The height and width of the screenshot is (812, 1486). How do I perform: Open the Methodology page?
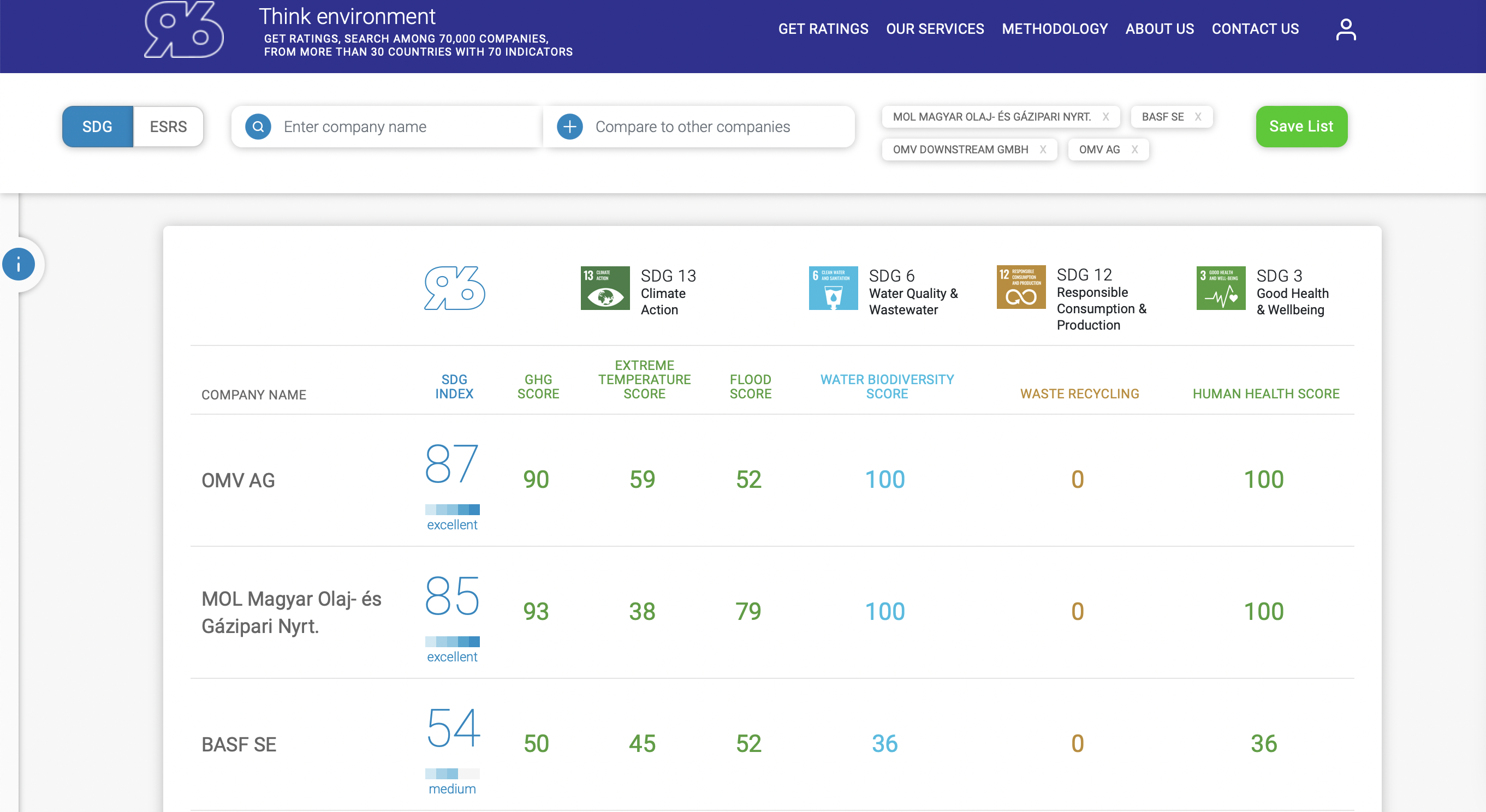1055,29
